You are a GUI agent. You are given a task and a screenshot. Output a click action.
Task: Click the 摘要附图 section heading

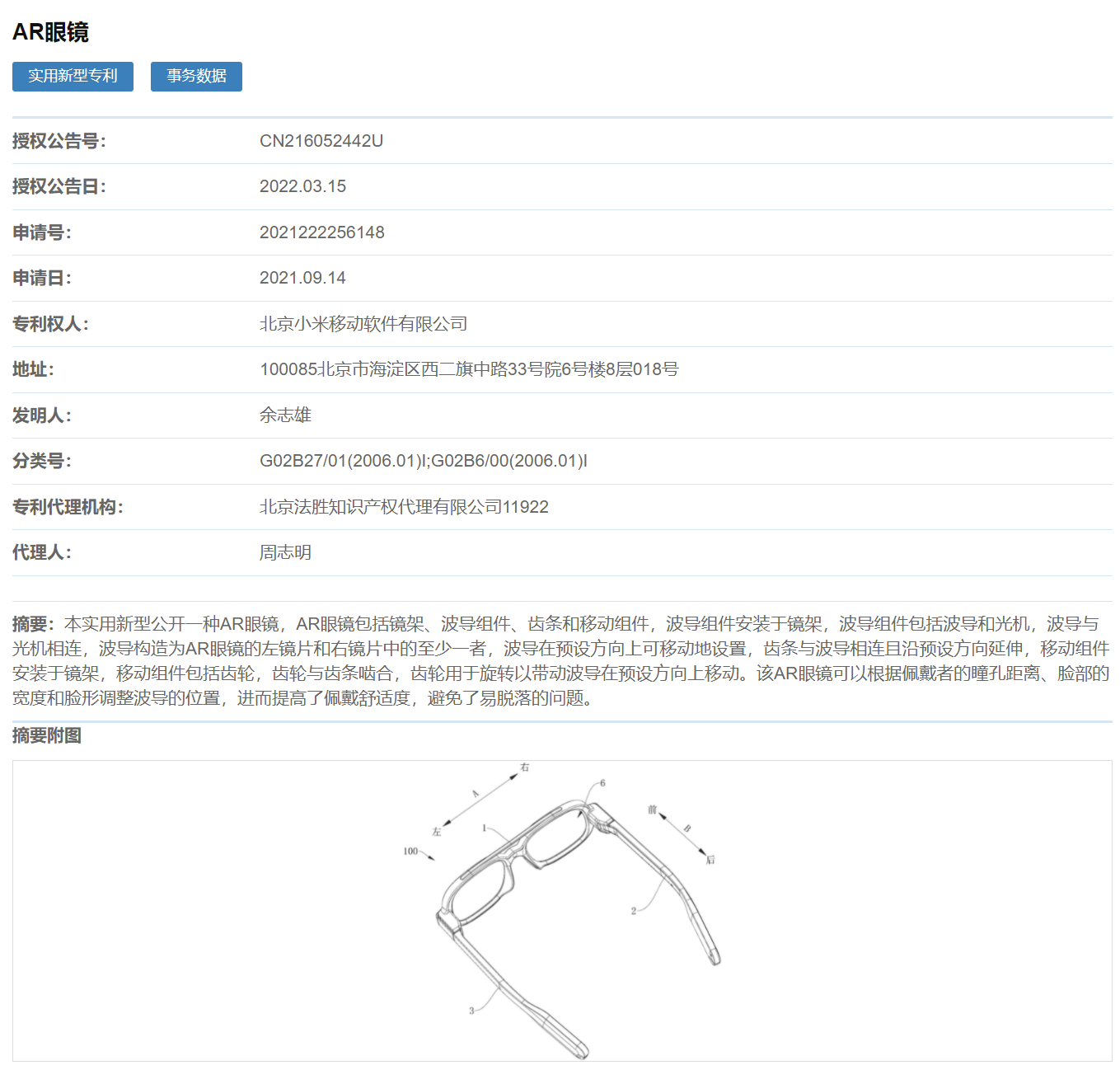click(x=45, y=738)
